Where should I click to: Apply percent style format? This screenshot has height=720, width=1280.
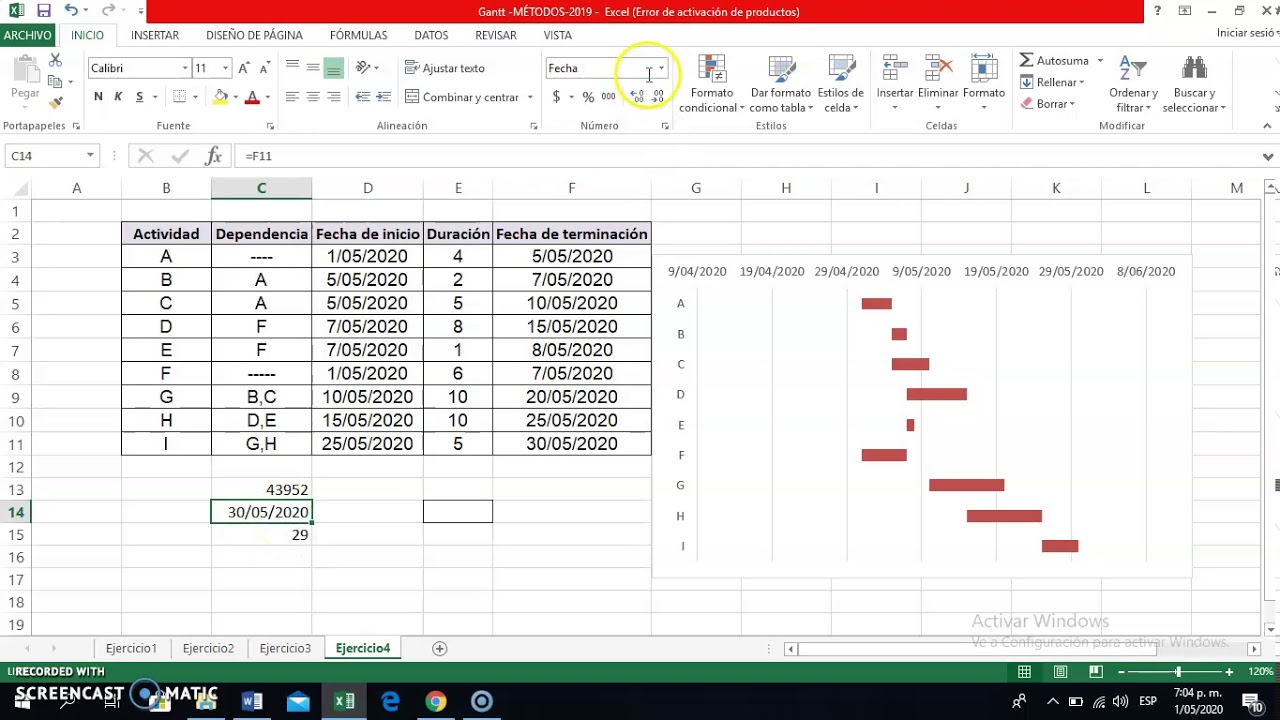588,97
